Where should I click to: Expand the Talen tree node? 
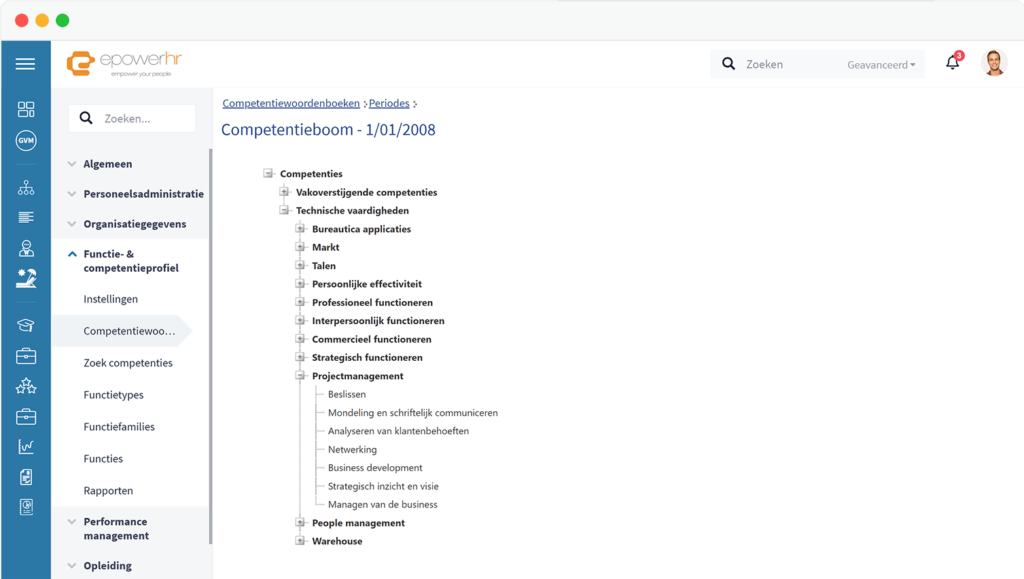pyautogui.click(x=300, y=266)
